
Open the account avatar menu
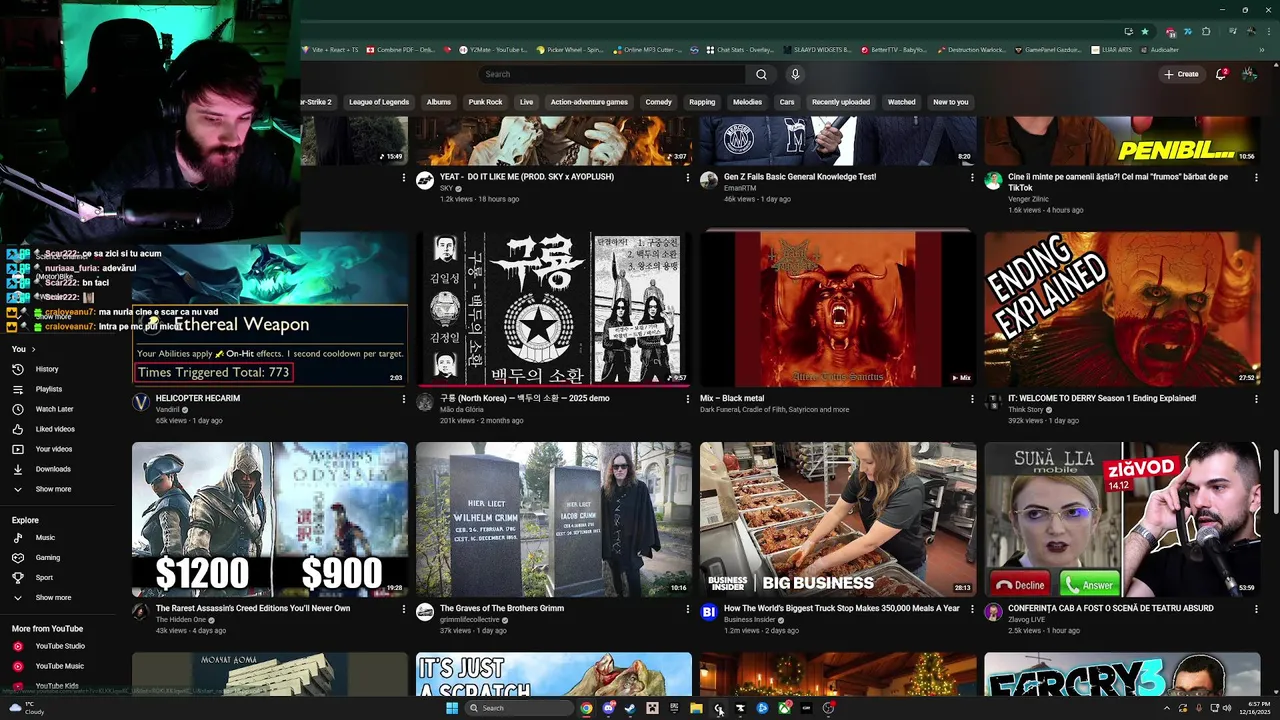1249,74
